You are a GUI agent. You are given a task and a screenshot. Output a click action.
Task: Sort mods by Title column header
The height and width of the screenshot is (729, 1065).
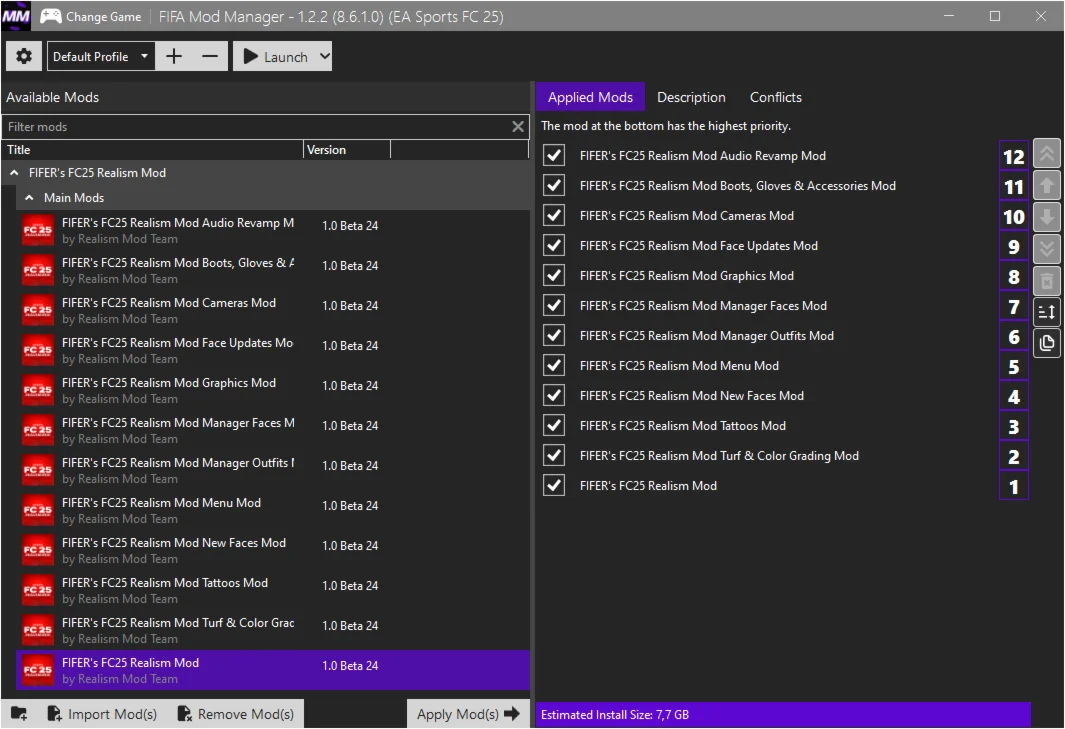pyautogui.click(x=153, y=149)
